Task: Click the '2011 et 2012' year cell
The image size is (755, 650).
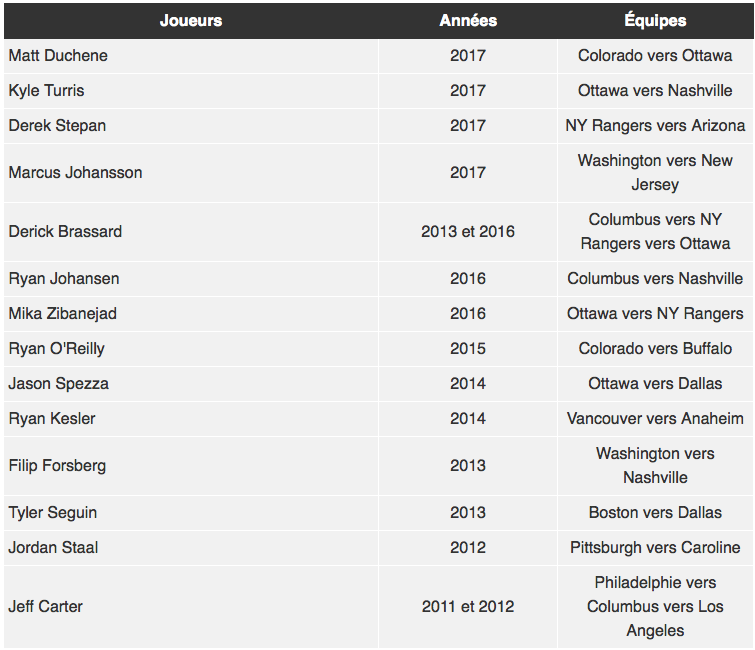Action: coord(468,607)
